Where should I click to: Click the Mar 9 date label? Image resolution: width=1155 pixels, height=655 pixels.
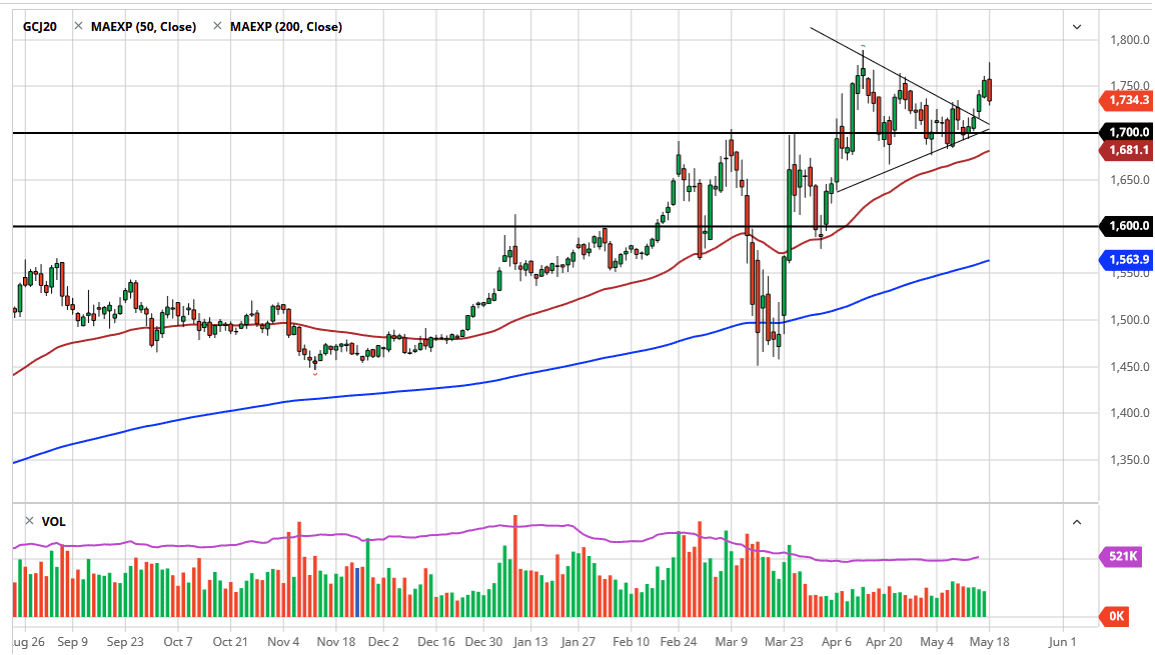coord(731,642)
